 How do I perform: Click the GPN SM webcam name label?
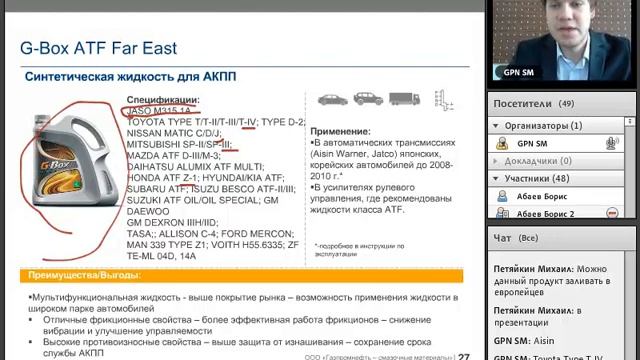click(518, 73)
